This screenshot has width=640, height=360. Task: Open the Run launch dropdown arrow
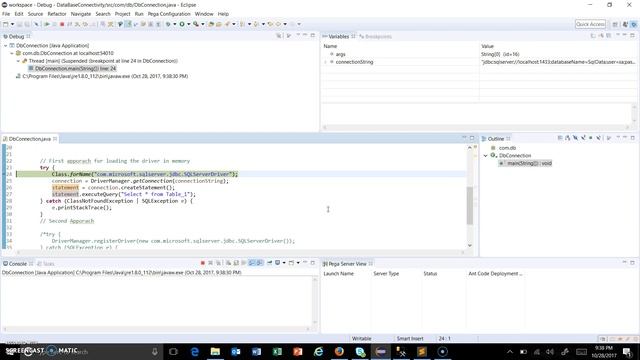(x=189, y=24)
